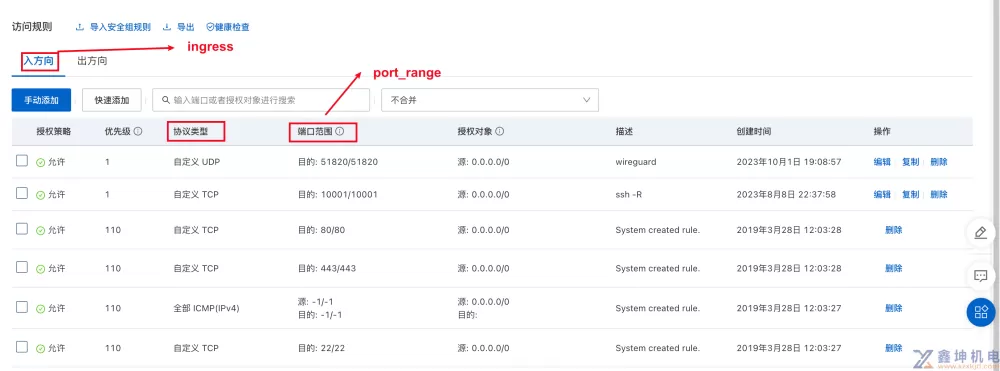
Task: Tick the checkbox for the ICMP(IPv4) rule
Action: click(22, 307)
